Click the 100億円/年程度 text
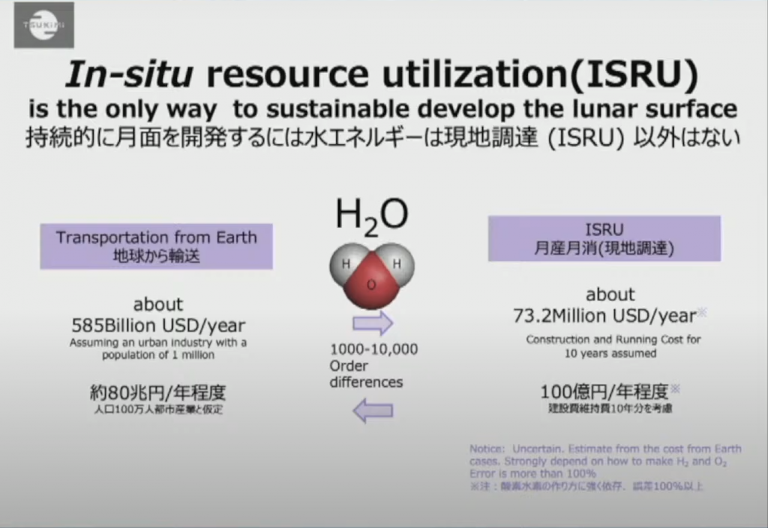 pos(604,391)
